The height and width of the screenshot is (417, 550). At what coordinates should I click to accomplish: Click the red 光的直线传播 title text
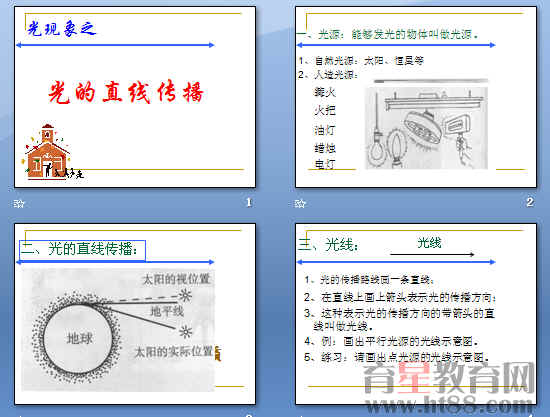click(126, 92)
